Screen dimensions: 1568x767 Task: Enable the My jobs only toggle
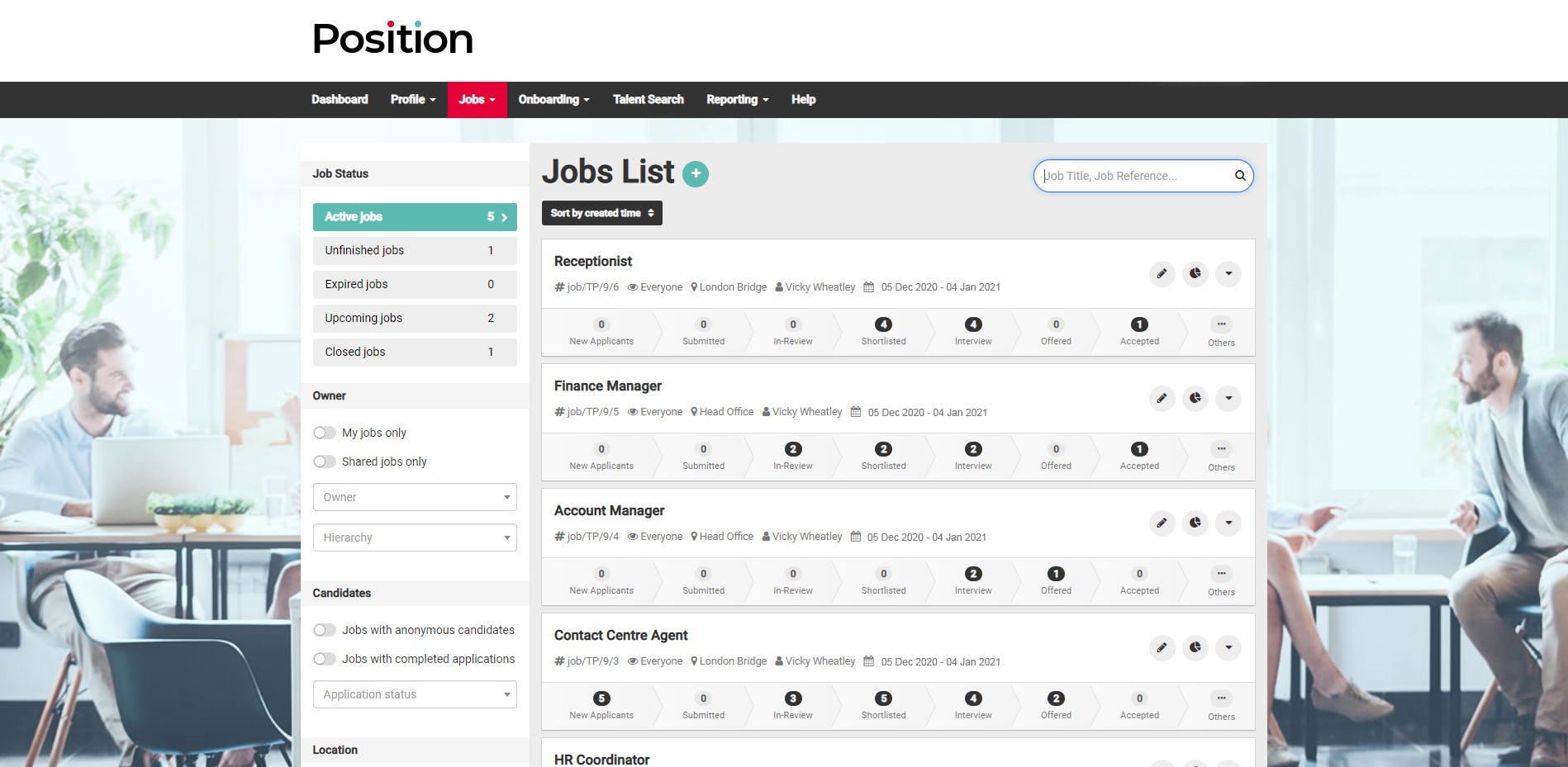coord(324,432)
